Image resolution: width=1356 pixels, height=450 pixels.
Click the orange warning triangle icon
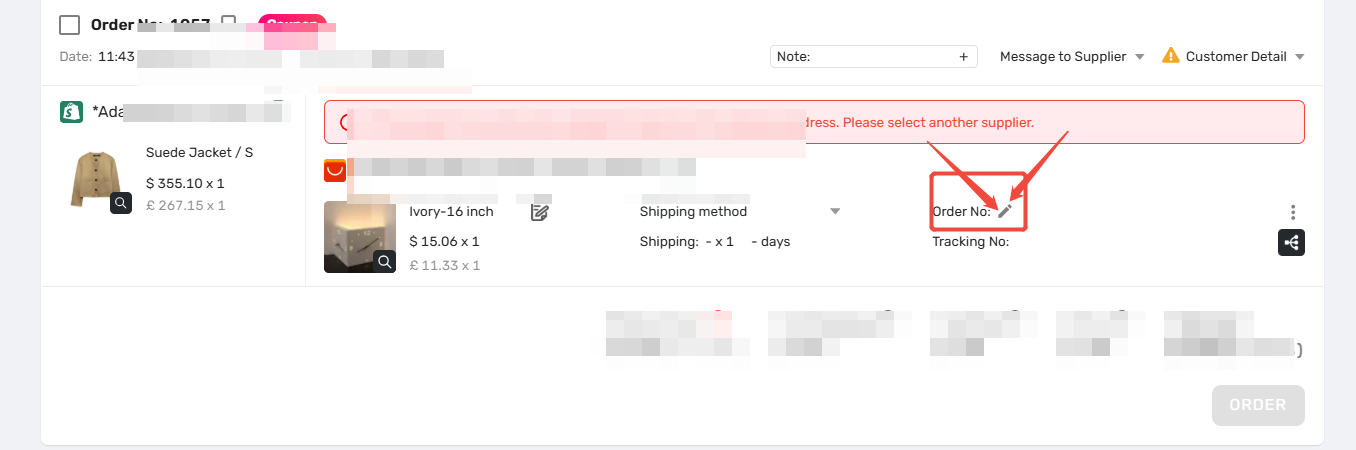point(1171,56)
